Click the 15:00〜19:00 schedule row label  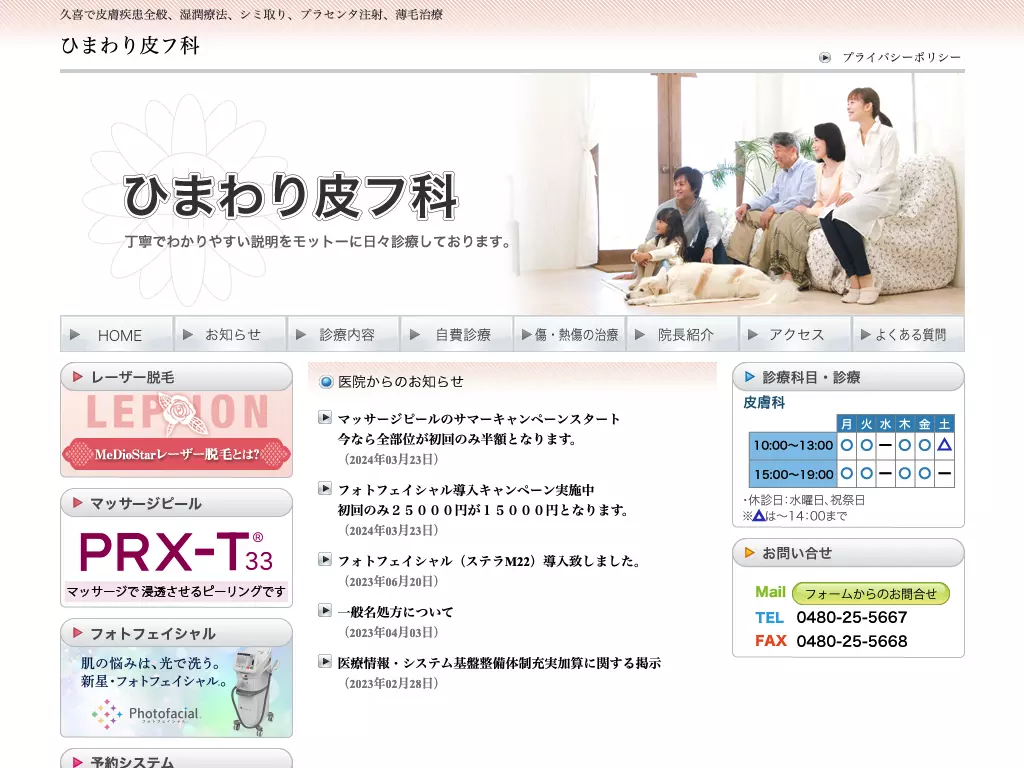click(x=793, y=474)
